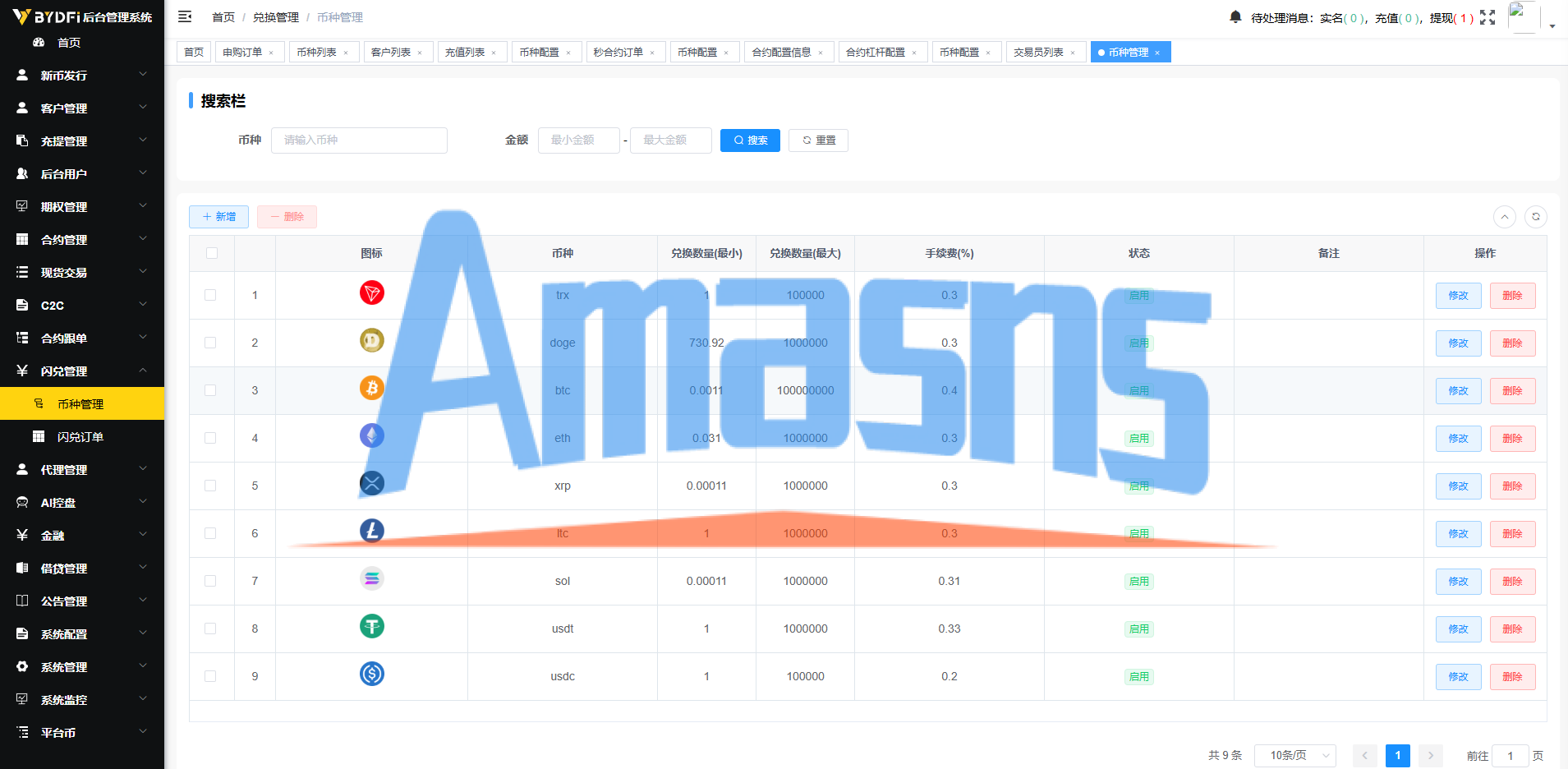Collapse 闪兑管理 sidebar menu

pyautogui.click(x=82, y=371)
